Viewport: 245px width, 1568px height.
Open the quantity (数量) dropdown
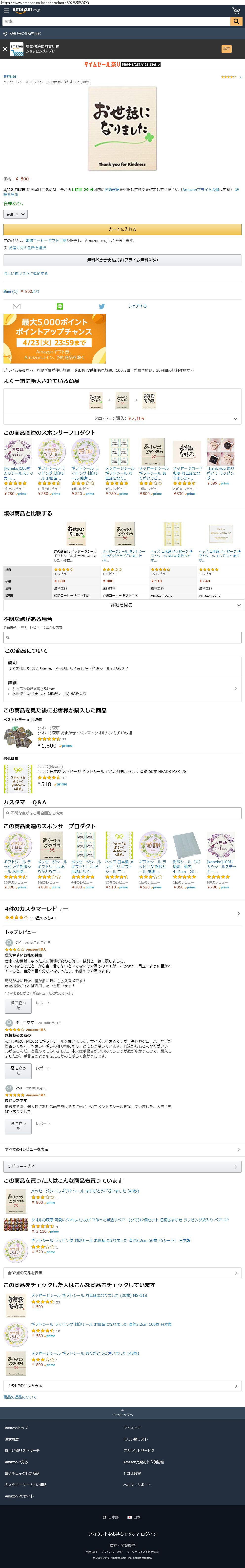coord(16,214)
